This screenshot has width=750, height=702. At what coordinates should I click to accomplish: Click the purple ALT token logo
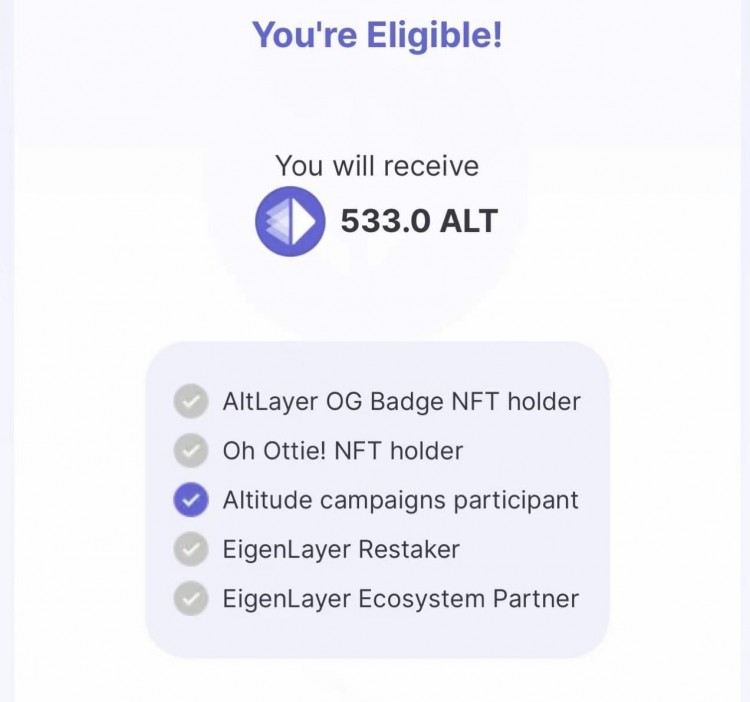[290, 221]
